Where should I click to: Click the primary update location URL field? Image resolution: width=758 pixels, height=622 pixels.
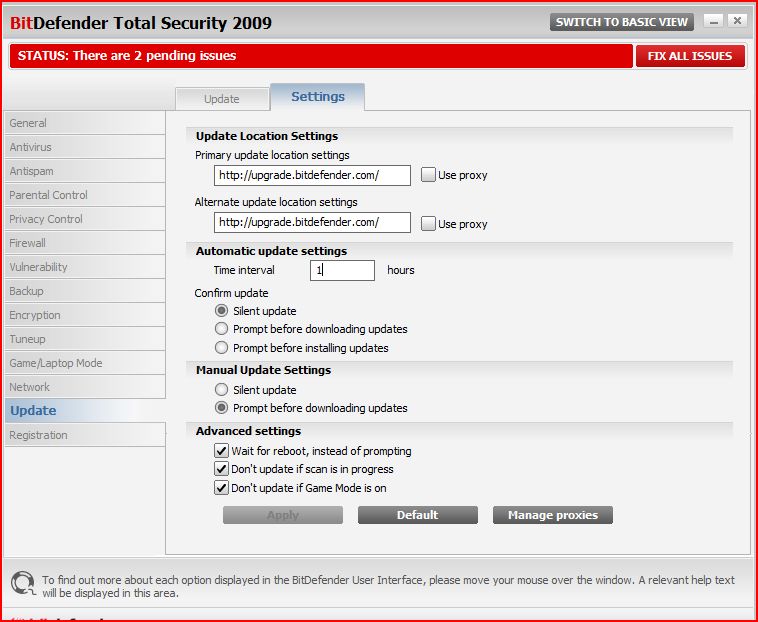point(312,175)
